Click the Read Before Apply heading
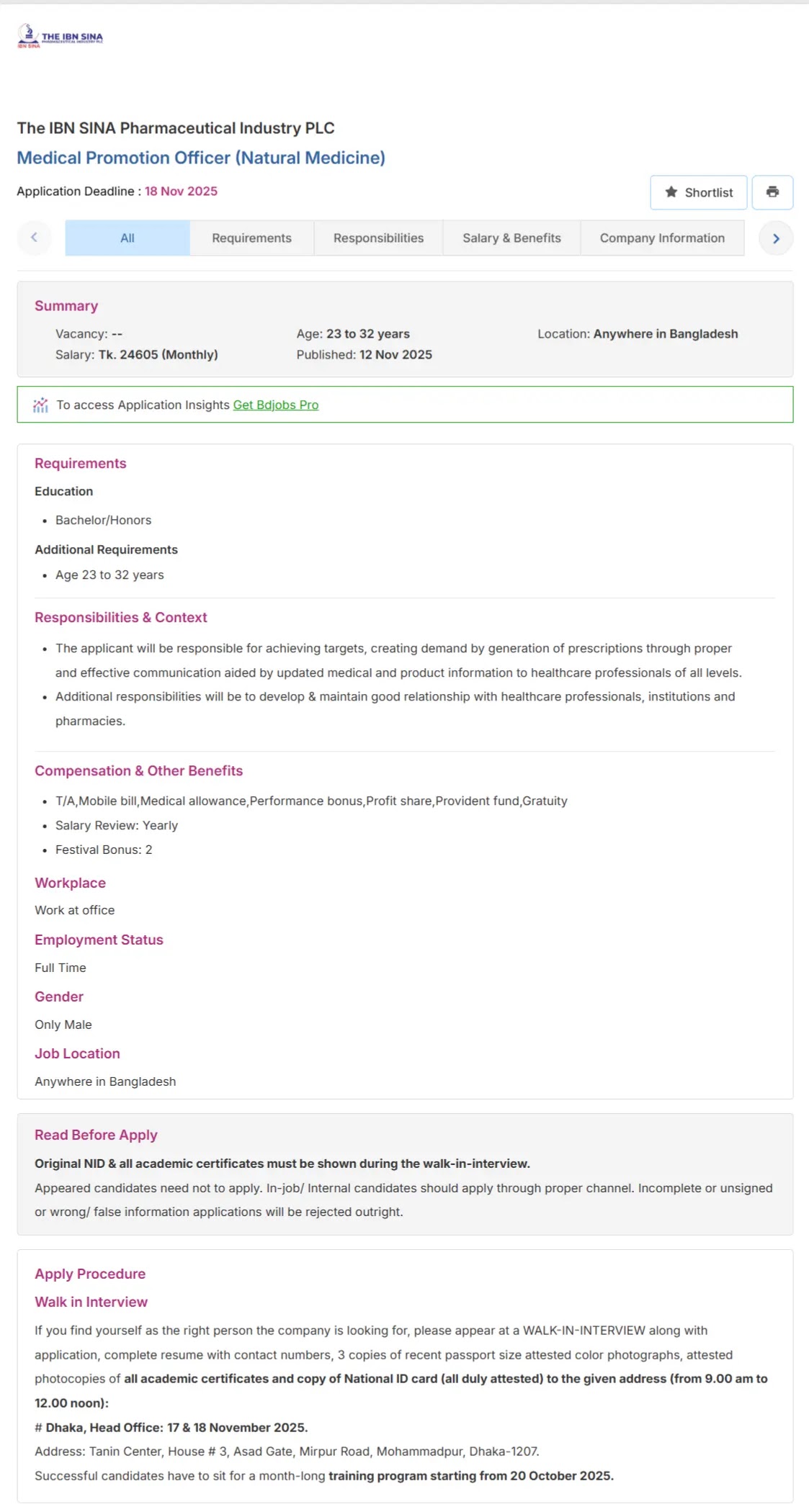This screenshot has height=1512, width=809. point(96,1135)
